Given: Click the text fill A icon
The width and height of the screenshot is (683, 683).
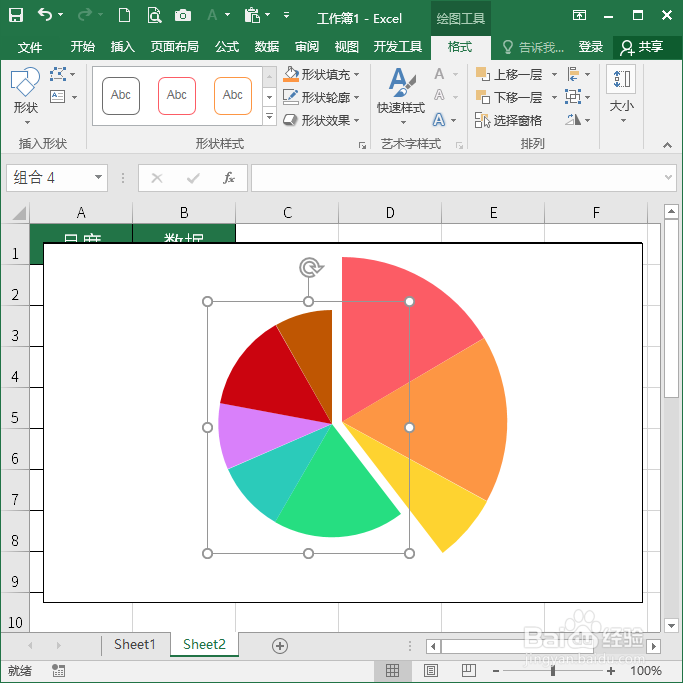Looking at the screenshot, I should 440,74.
